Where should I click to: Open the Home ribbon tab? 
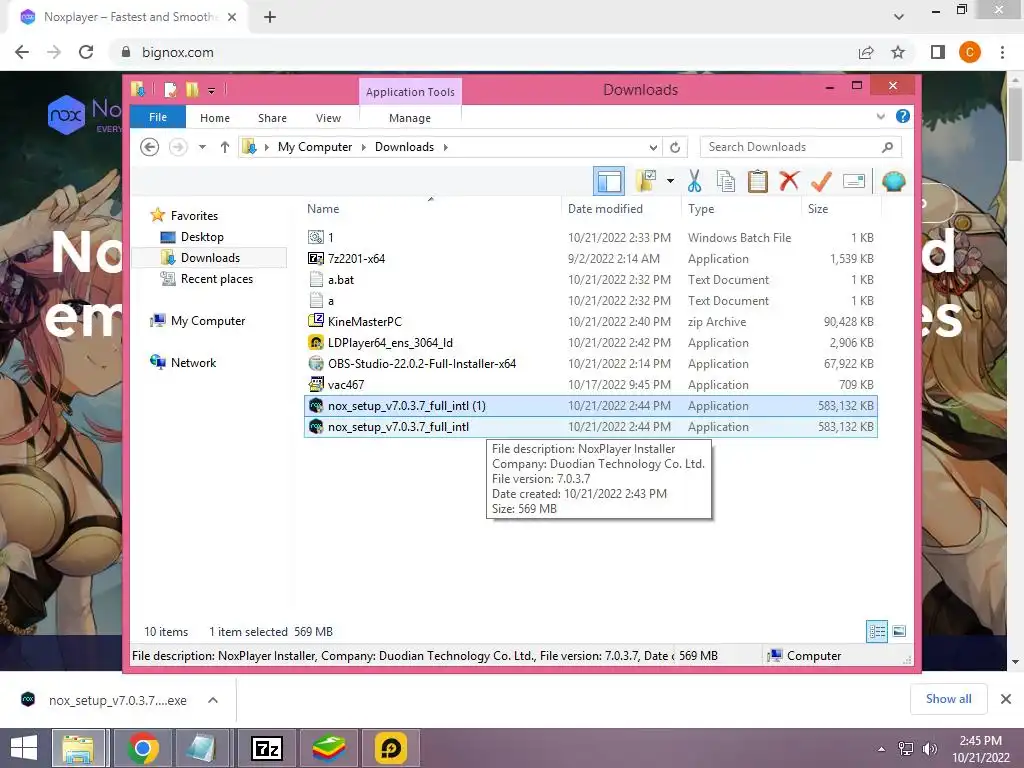point(215,118)
